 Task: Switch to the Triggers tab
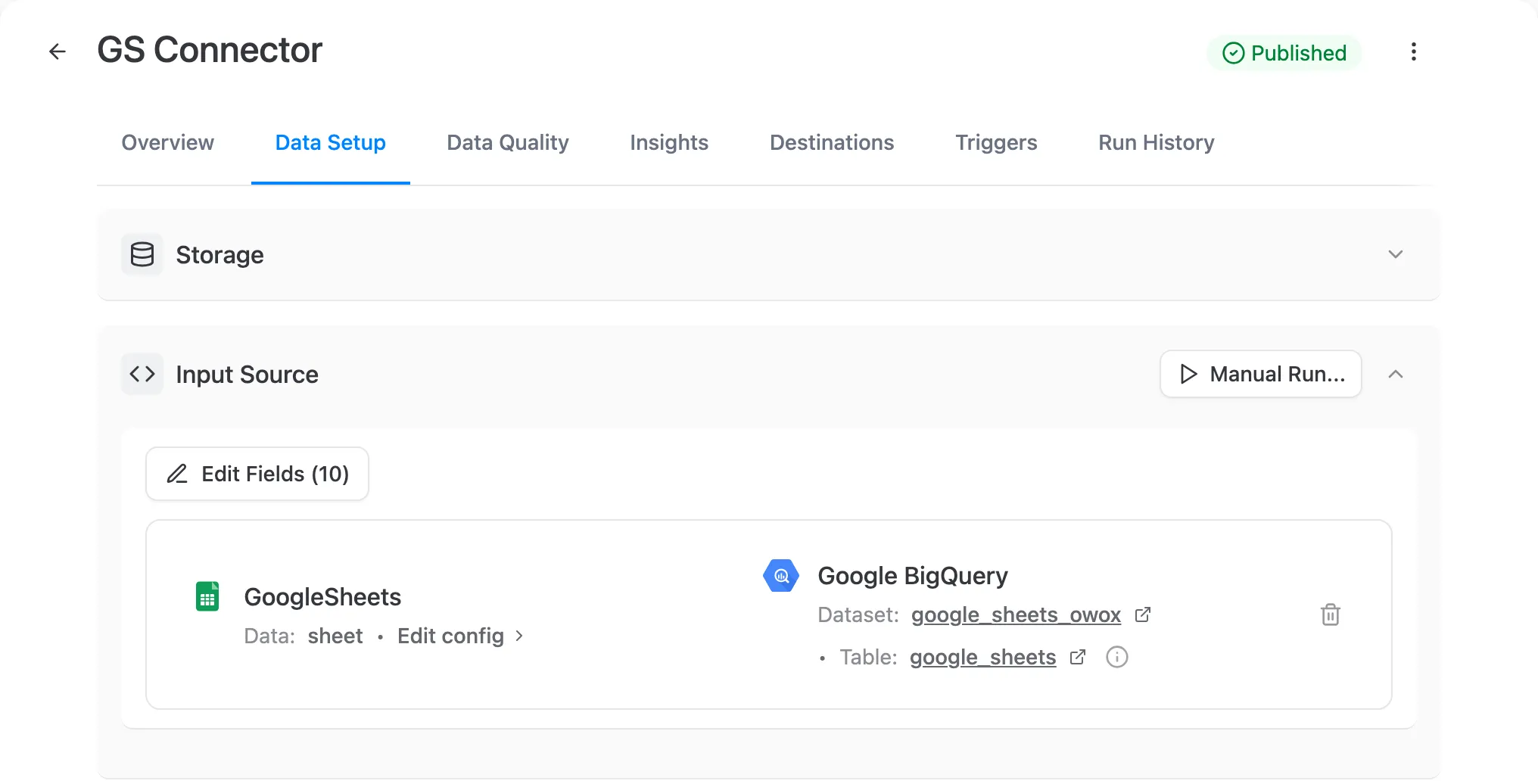[996, 142]
